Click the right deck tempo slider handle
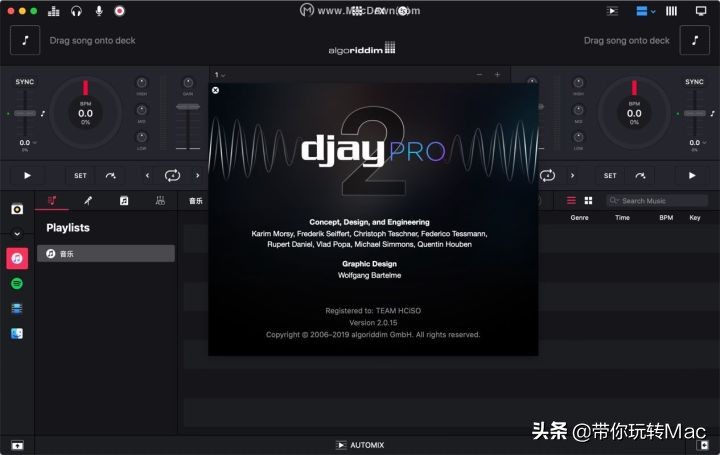The width and height of the screenshot is (720, 455). click(695, 113)
